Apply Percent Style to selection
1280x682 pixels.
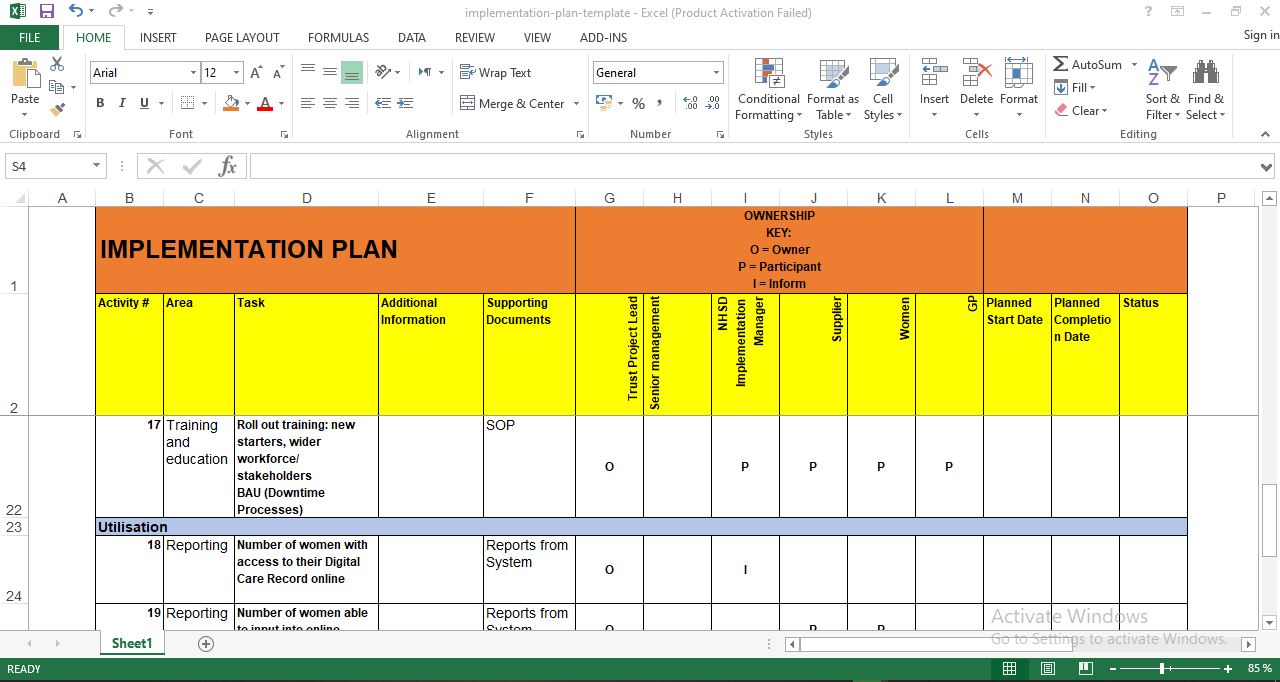click(637, 103)
